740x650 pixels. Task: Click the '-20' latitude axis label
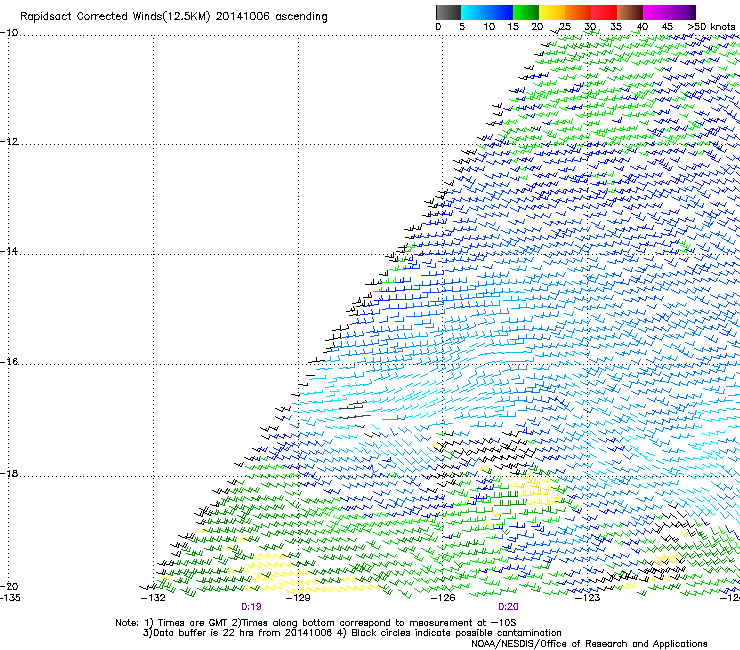pos(9,586)
